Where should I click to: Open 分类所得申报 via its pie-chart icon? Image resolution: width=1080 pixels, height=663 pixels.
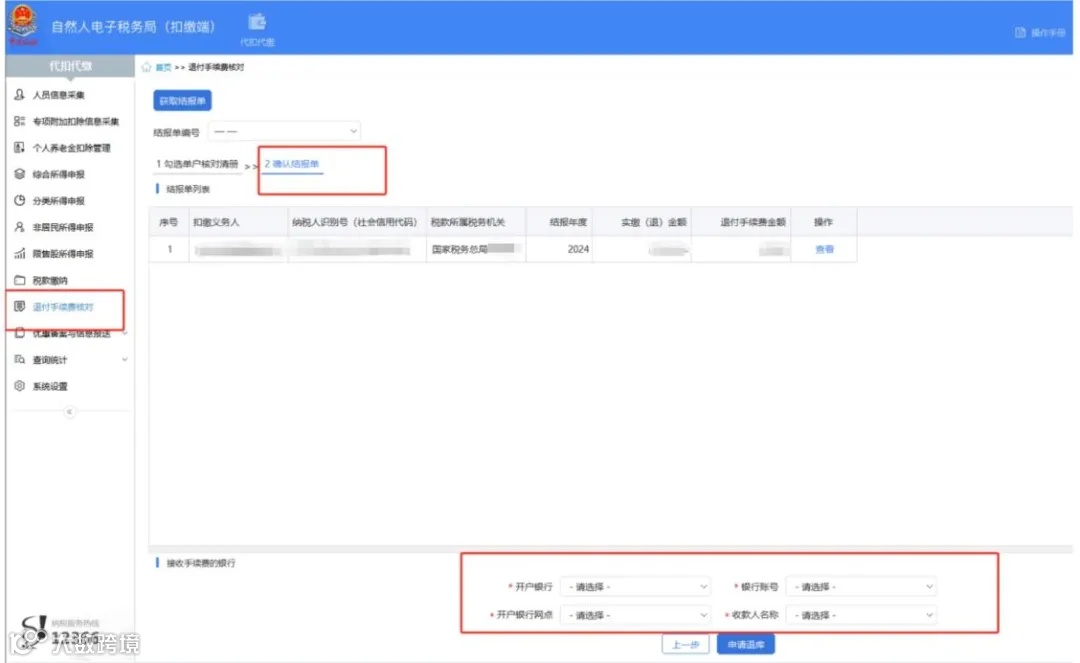pos(19,200)
